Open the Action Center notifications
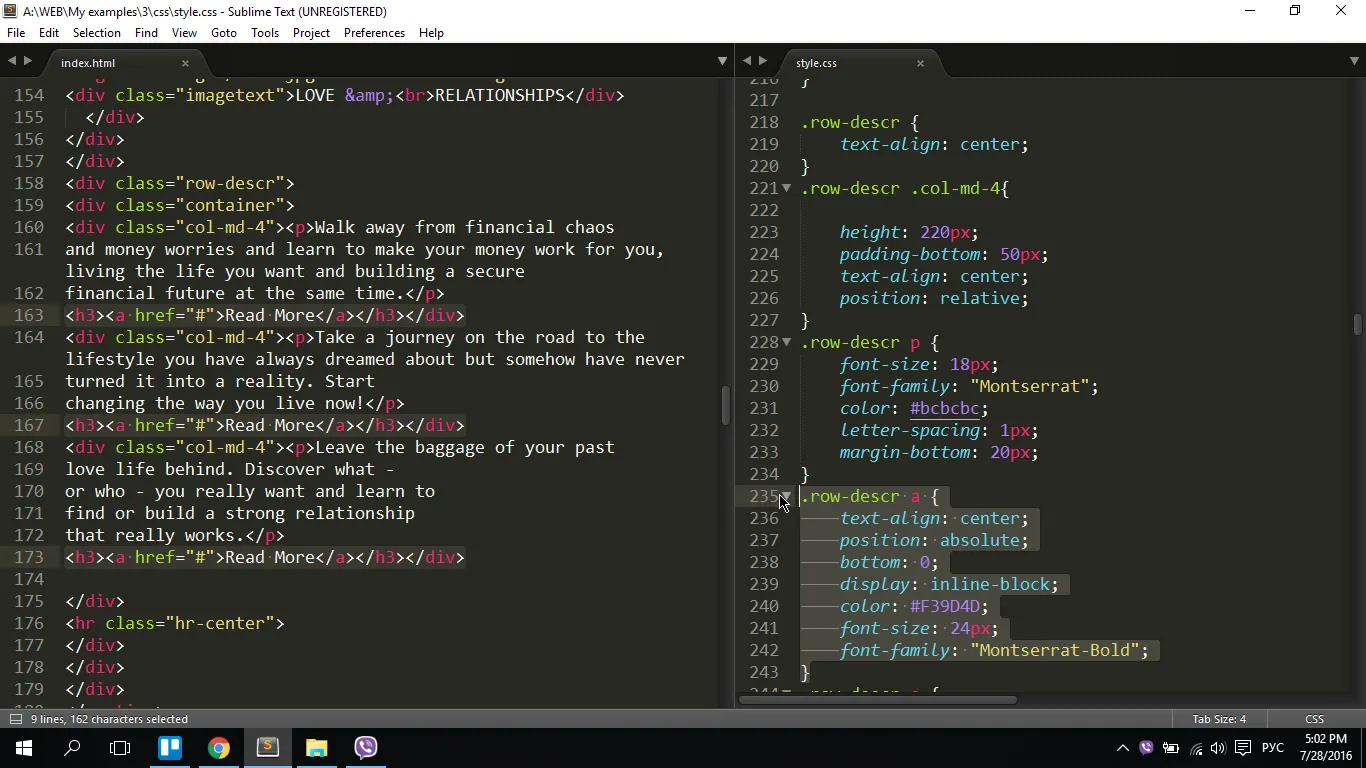 coord(1242,748)
